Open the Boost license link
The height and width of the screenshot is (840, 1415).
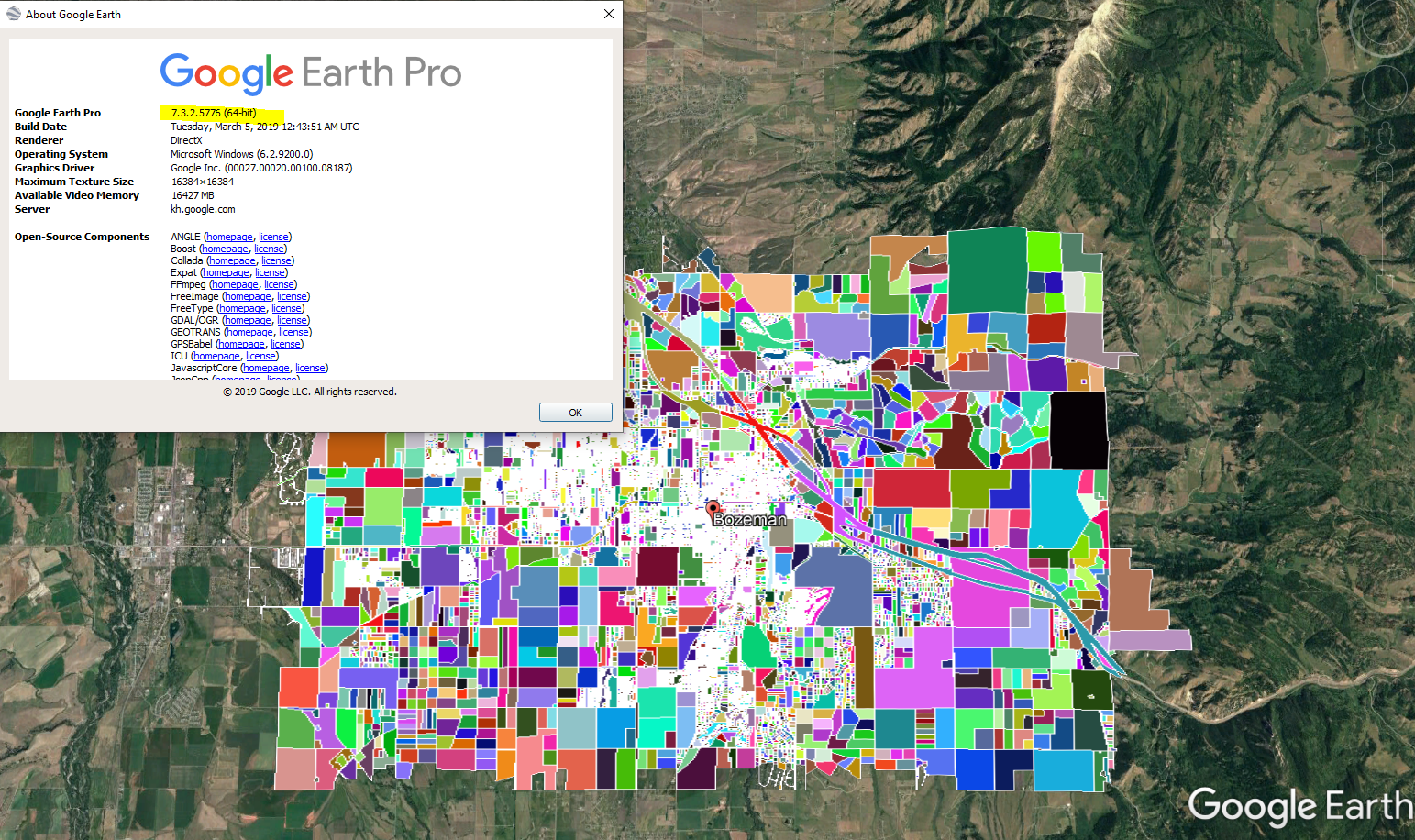coord(269,249)
